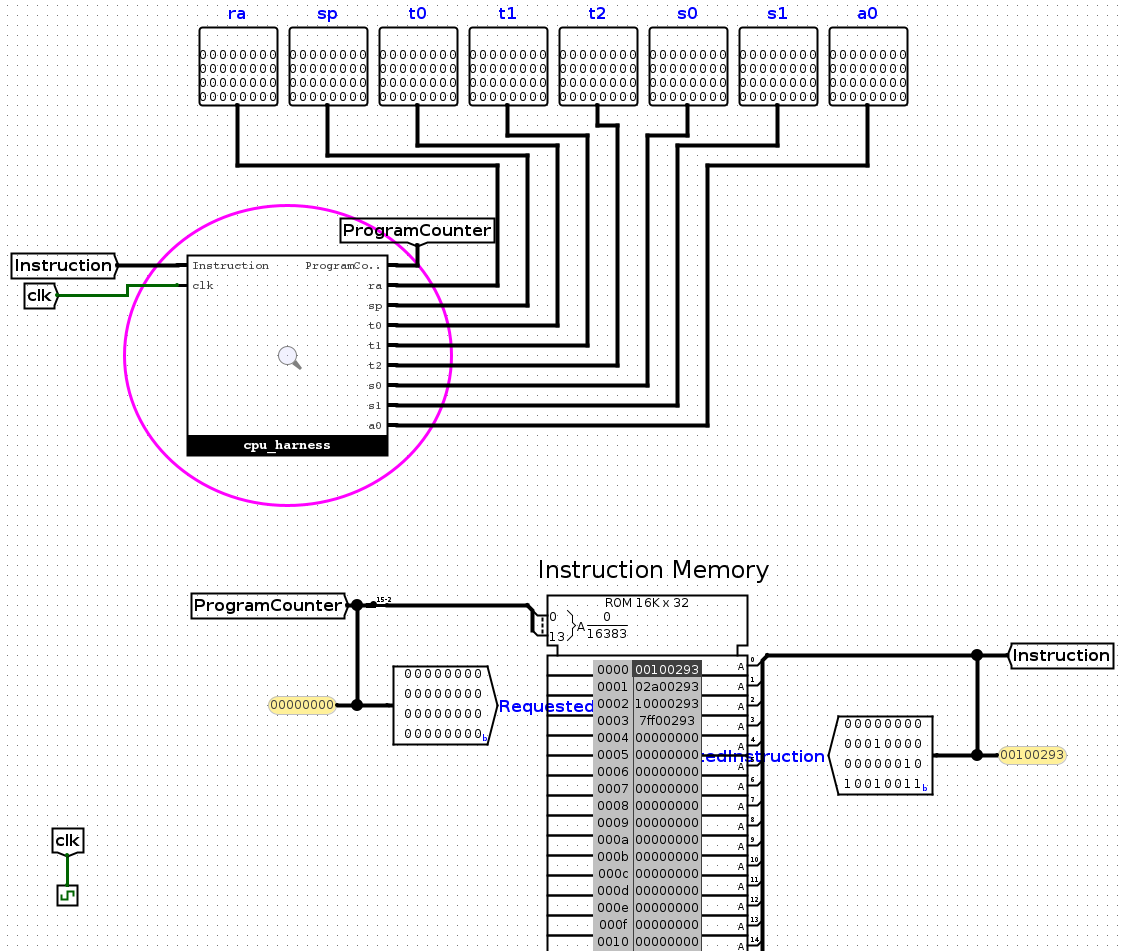This screenshot has height=951, width=1125.
Task: Select the ra register probe display
Action: 237,67
